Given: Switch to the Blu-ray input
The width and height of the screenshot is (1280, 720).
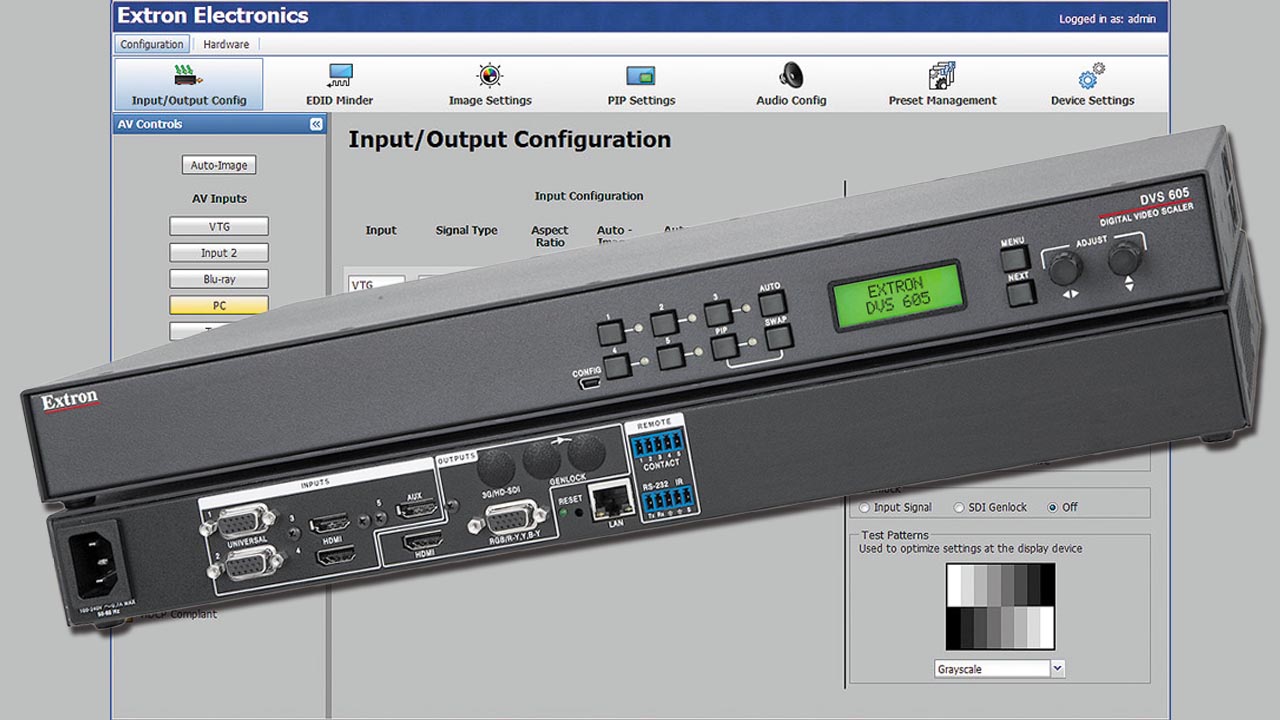Looking at the screenshot, I should coord(219,279).
